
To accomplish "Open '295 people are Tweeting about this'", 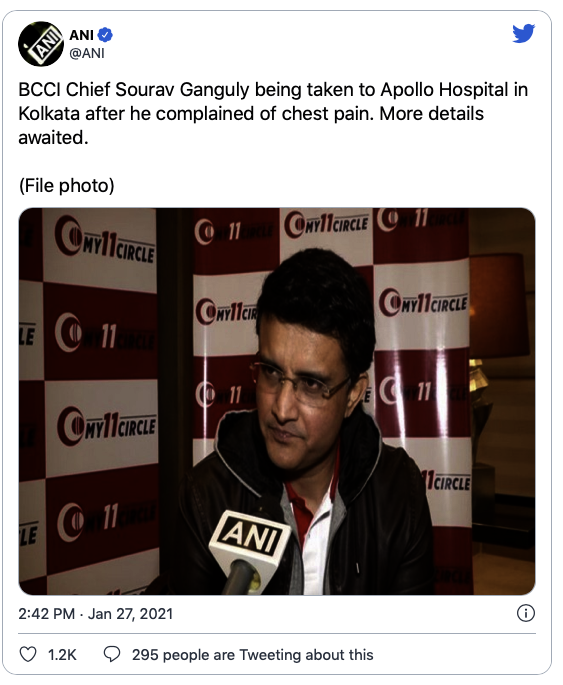I will (x=252, y=654).
